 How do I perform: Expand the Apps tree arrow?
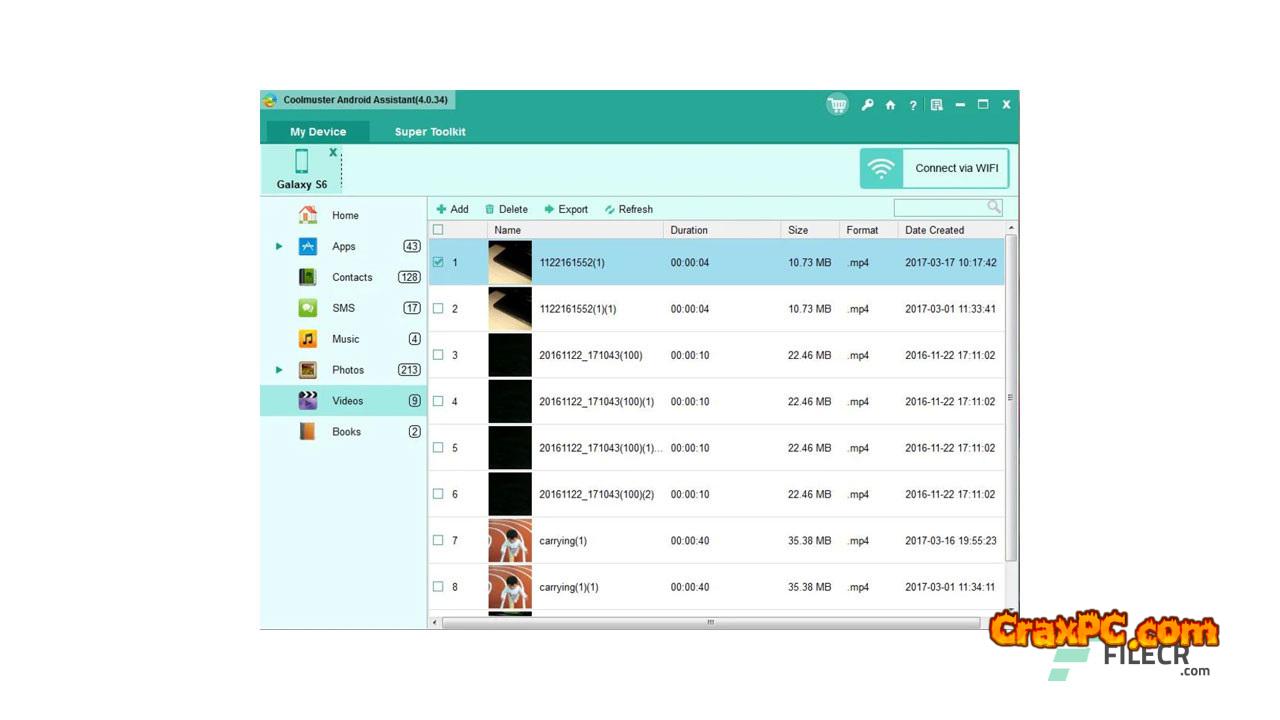click(x=279, y=246)
